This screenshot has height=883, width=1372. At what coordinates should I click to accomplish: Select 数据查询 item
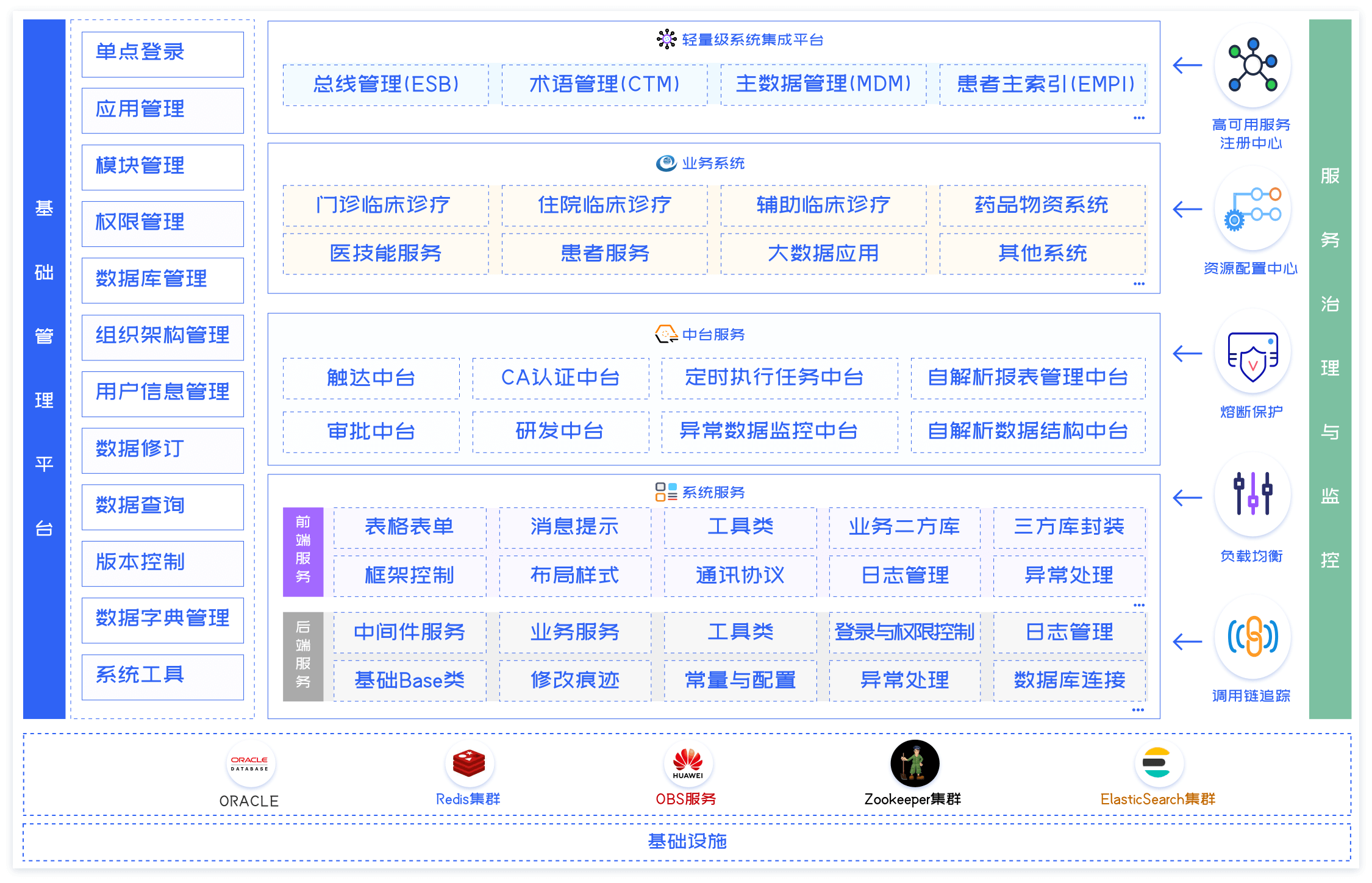(x=163, y=507)
